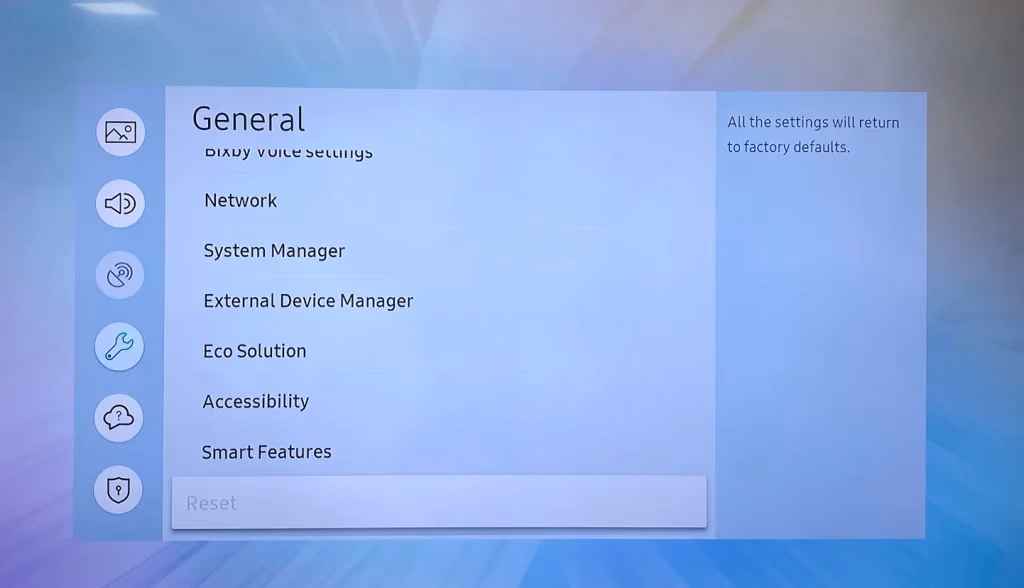The width and height of the screenshot is (1024, 588).
Task: Open the Smart Features entry
Action: pyautogui.click(x=267, y=452)
